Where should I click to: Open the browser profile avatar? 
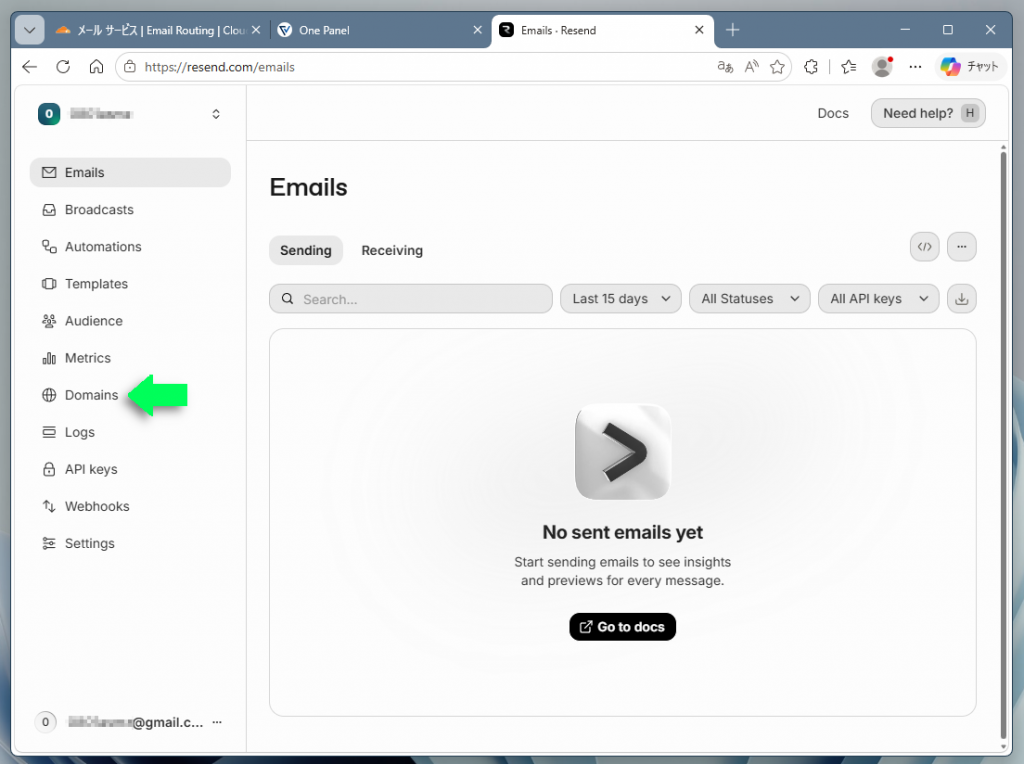[882, 67]
